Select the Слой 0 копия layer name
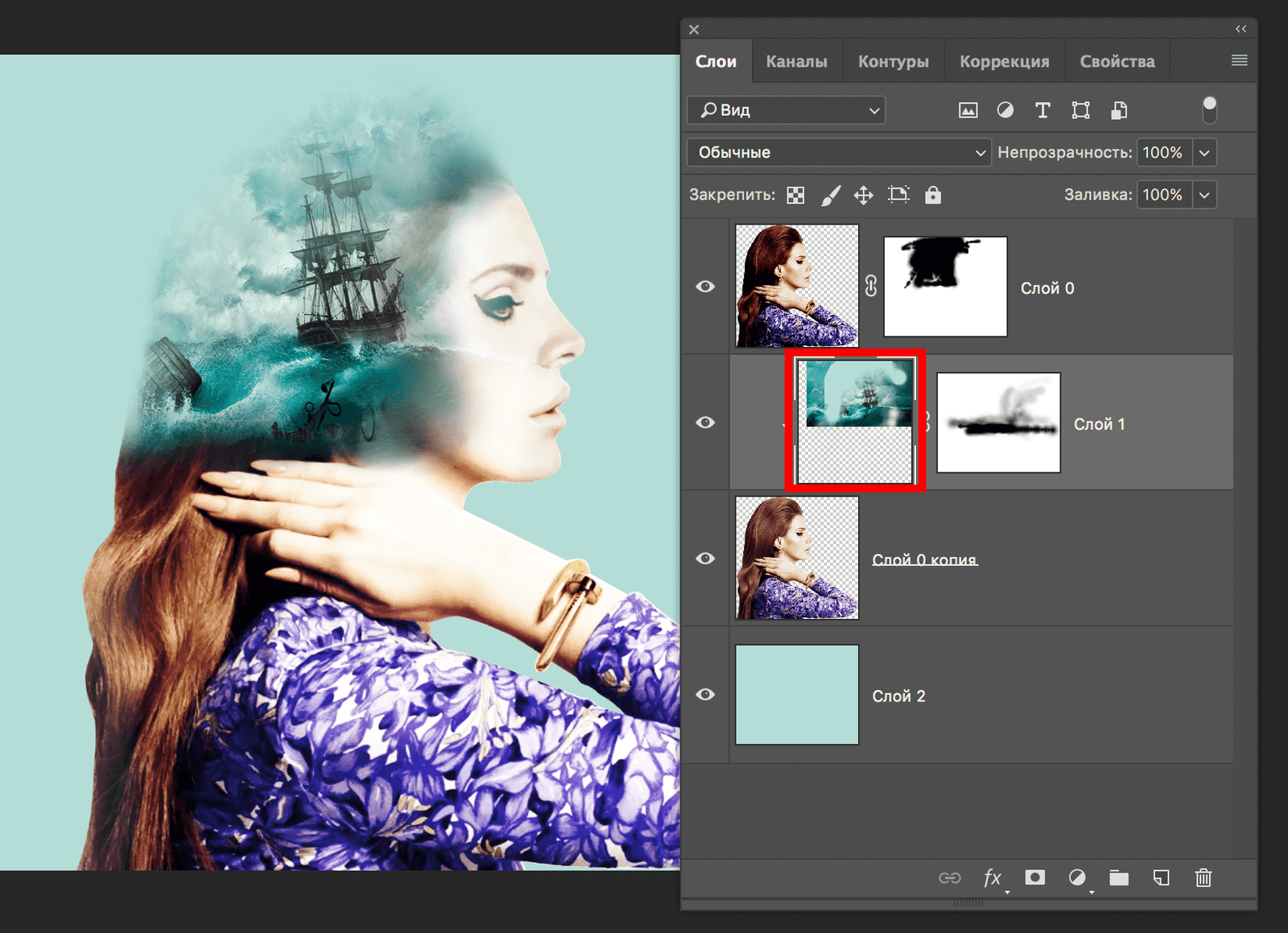The height and width of the screenshot is (933, 1288). coord(924,559)
